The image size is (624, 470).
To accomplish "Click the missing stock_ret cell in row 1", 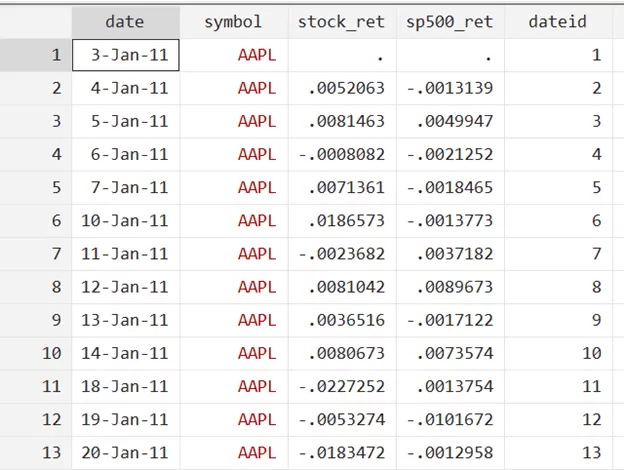I will tap(342, 55).
